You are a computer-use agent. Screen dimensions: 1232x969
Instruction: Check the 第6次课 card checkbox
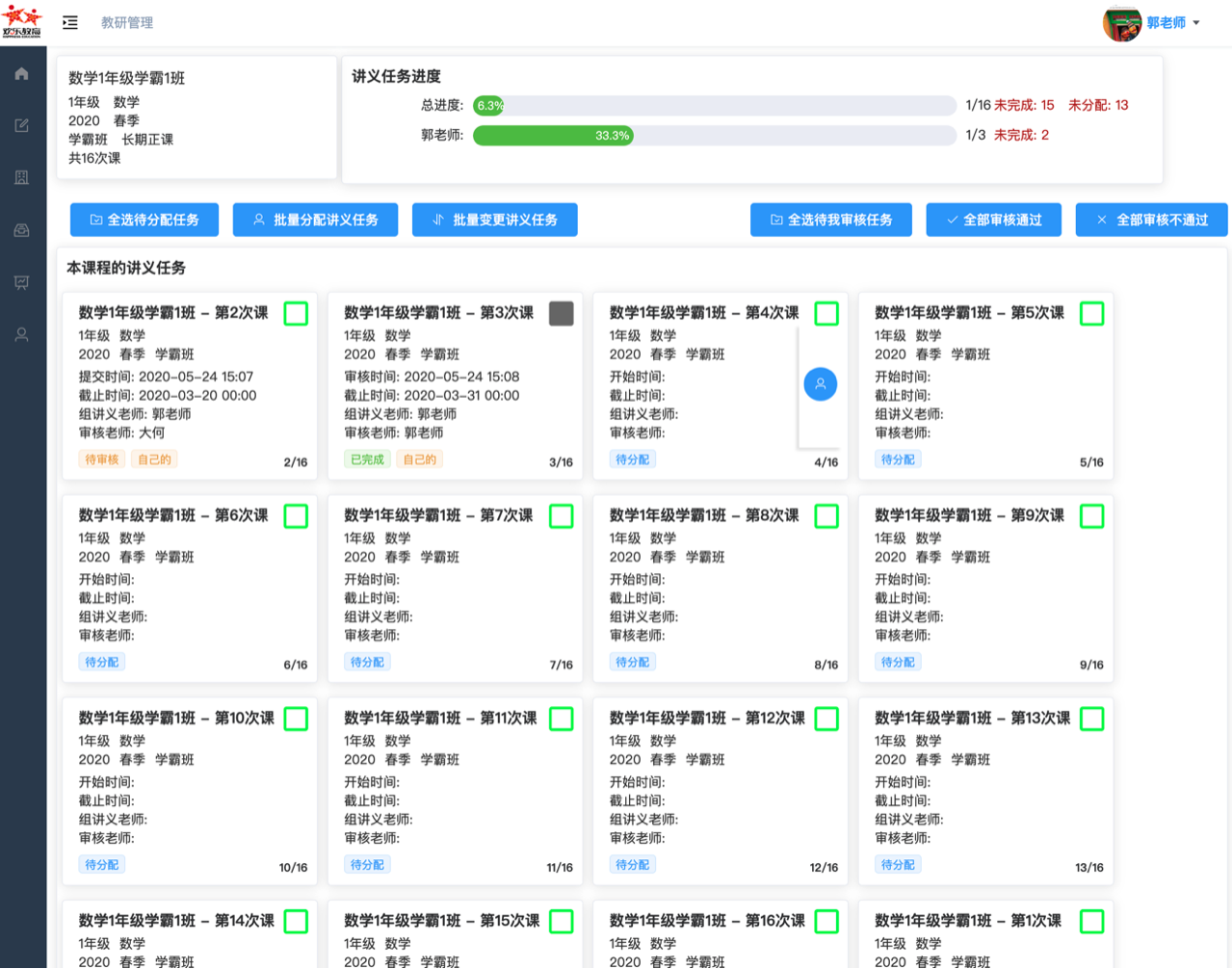point(296,516)
